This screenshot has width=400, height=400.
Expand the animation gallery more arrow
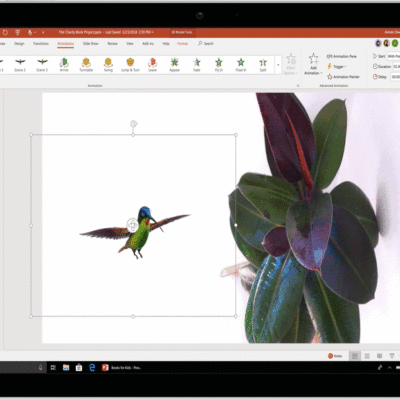click(x=278, y=65)
